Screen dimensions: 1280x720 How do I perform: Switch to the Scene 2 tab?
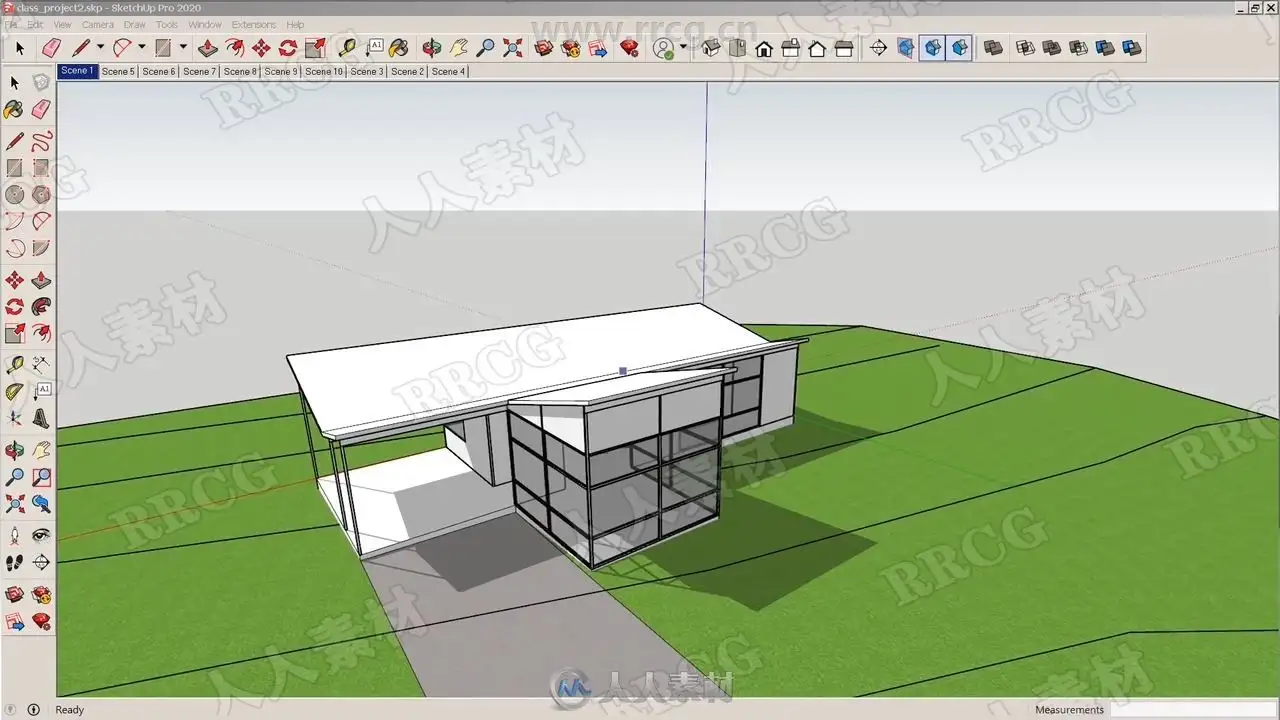(x=407, y=71)
